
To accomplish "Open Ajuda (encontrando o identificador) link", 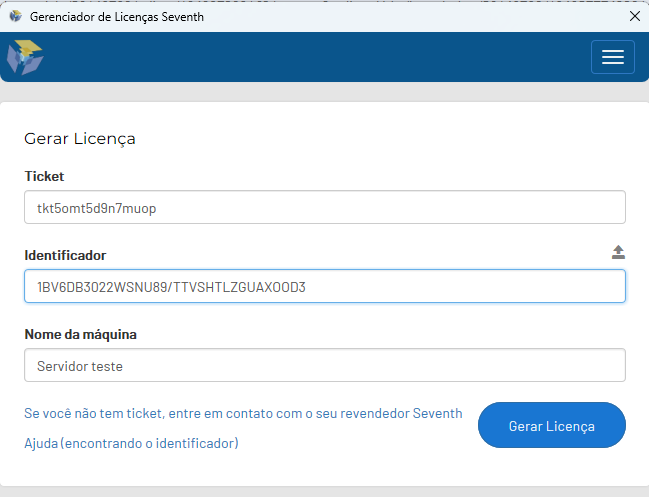I will (x=131, y=442).
